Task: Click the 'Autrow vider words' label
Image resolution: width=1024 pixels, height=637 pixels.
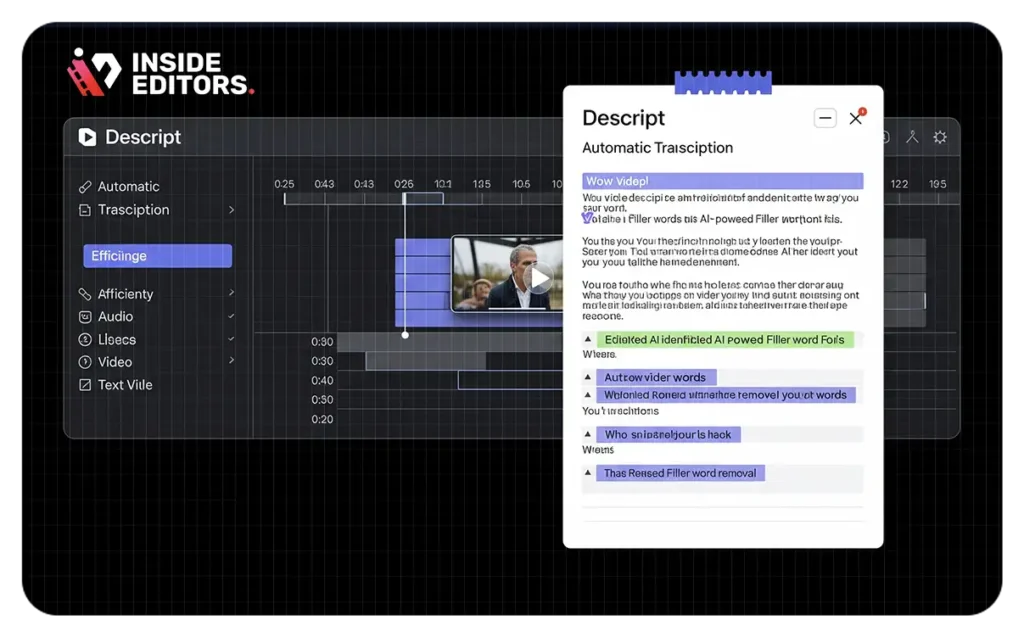Action: click(655, 377)
